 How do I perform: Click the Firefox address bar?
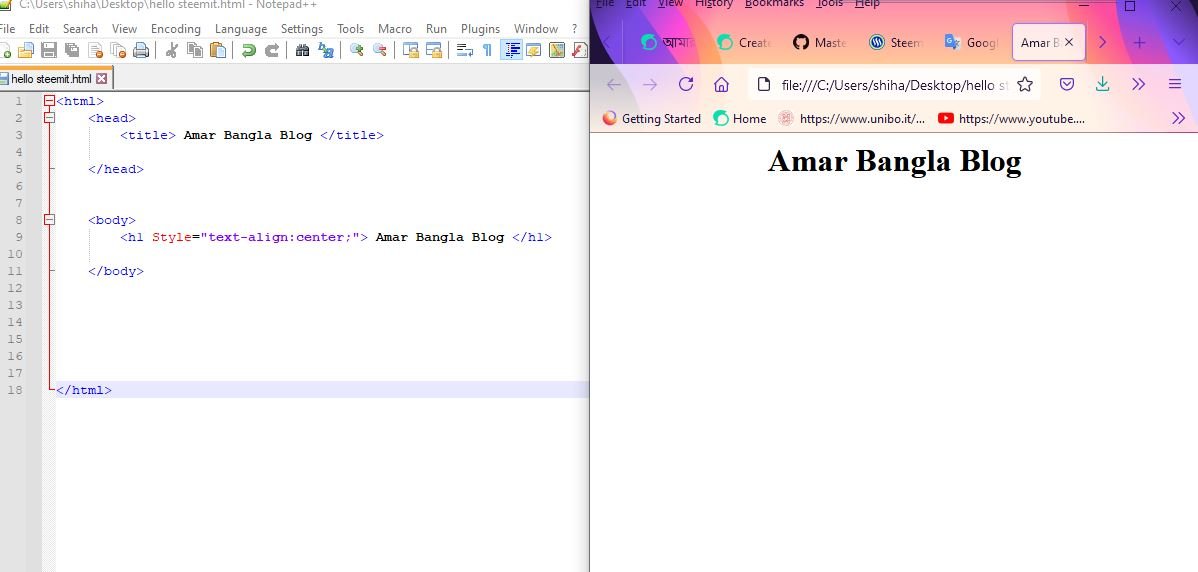[x=894, y=84]
